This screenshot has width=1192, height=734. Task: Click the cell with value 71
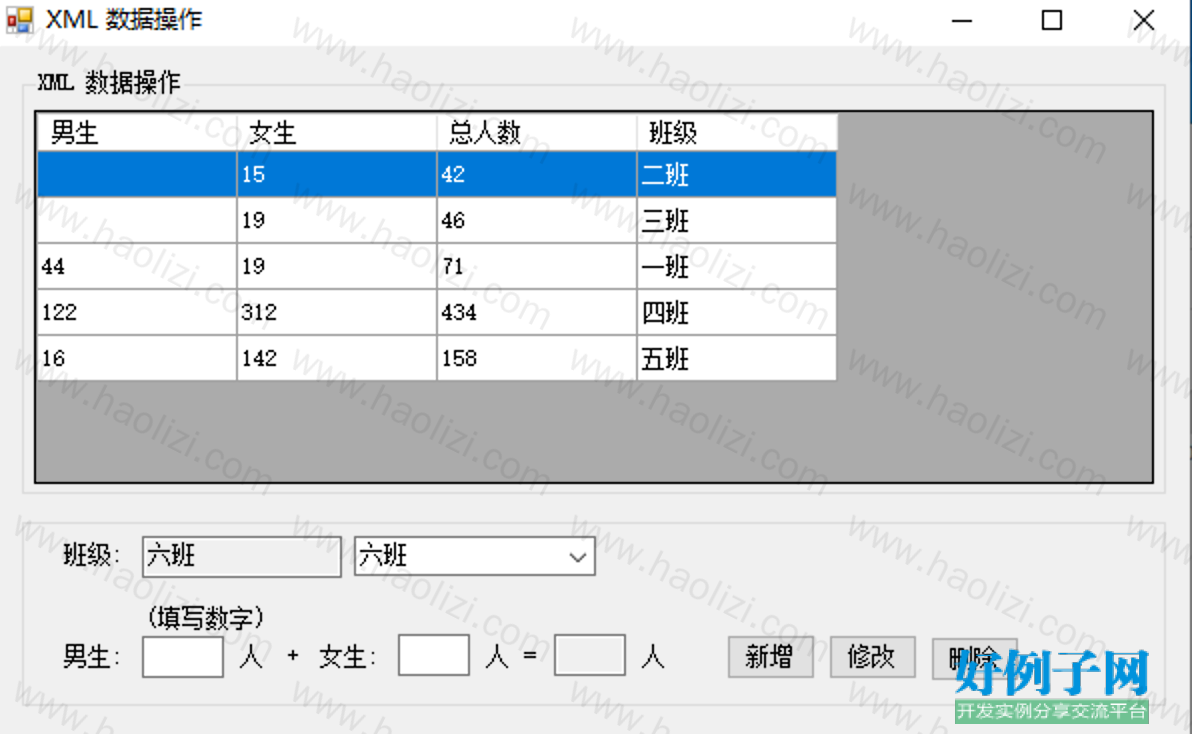tap(537, 266)
